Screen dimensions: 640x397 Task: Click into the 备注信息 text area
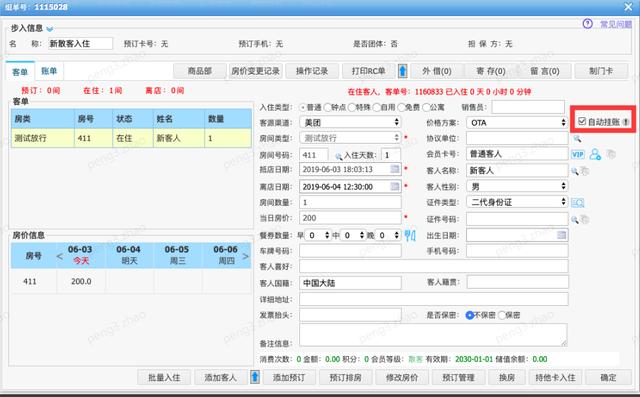tap(433, 335)
